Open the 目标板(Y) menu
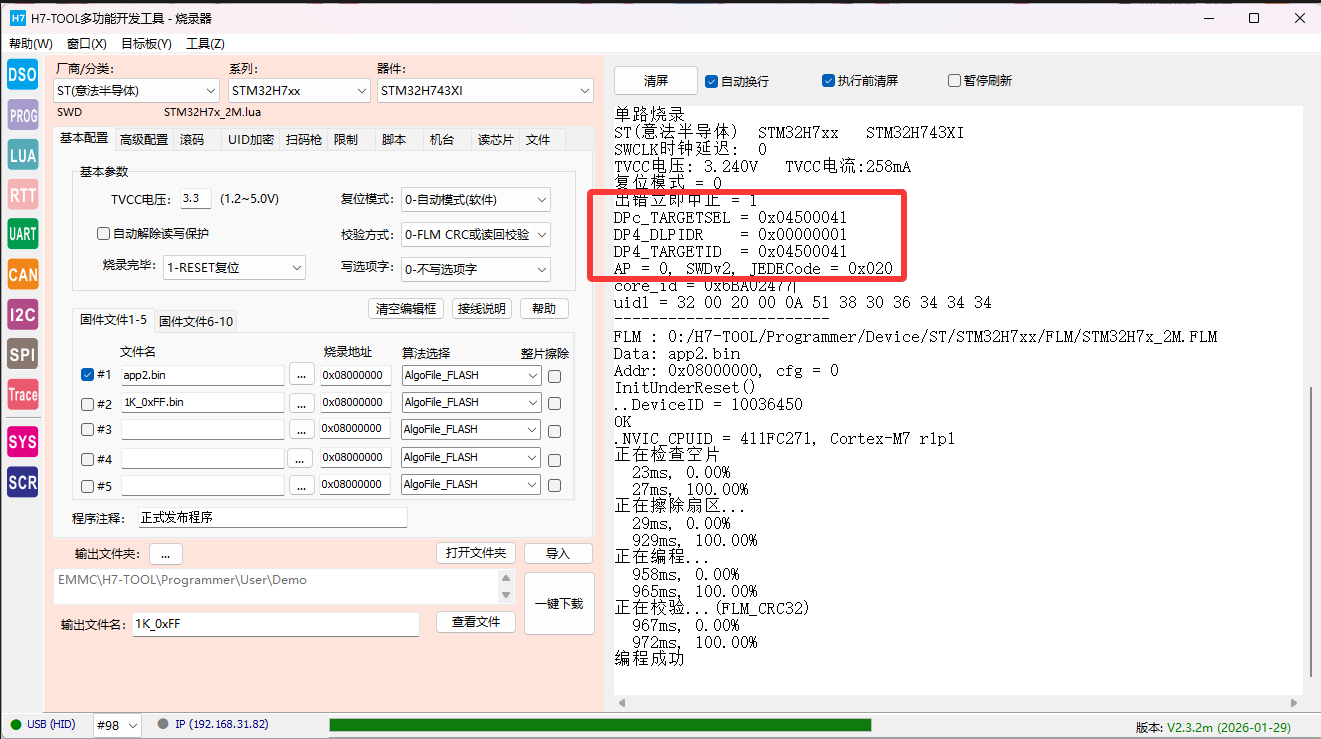The image size is (1321, 739). point(146,44)
